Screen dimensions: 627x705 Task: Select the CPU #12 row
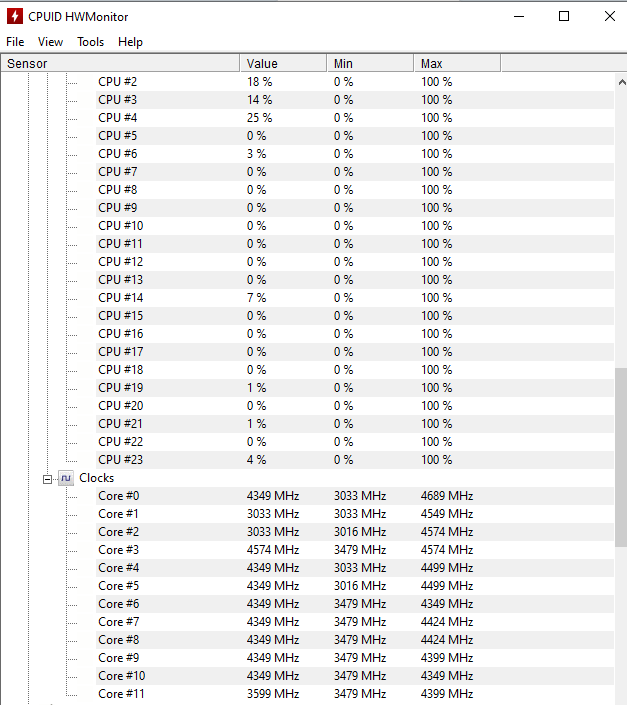(355, 262)
